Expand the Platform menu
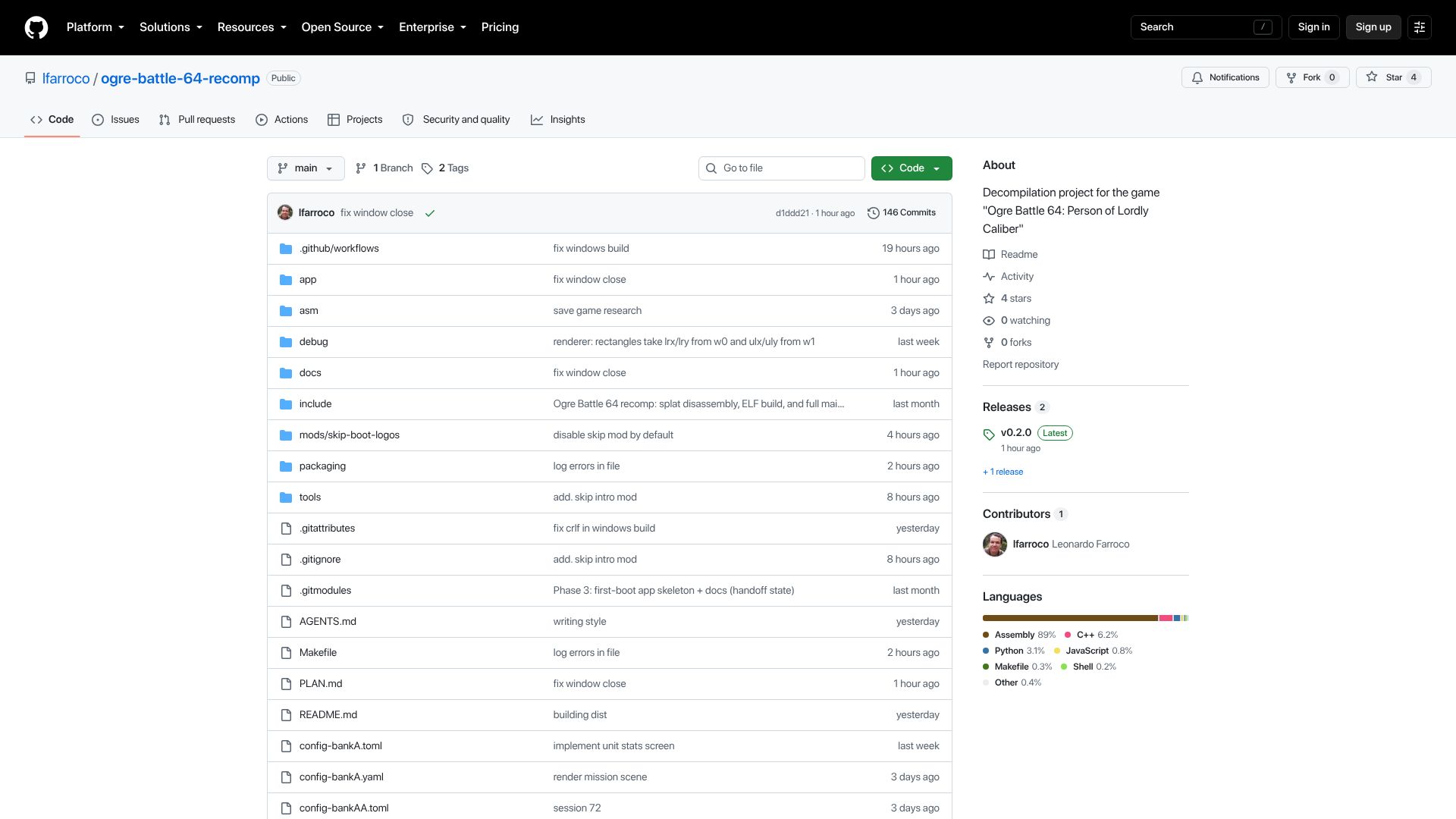Viewport: 1456px width, 819px height. (x=95, y=27)
